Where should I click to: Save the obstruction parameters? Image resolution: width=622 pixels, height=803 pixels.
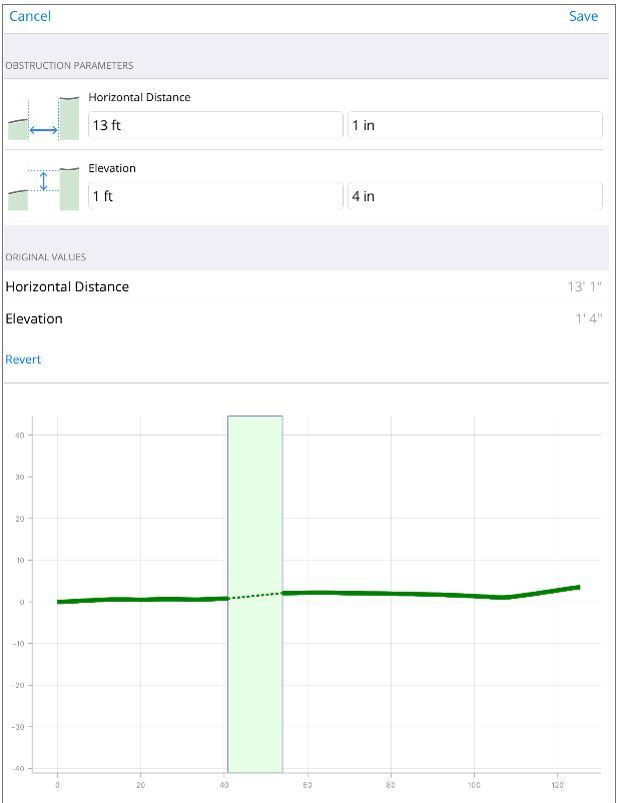583,16
